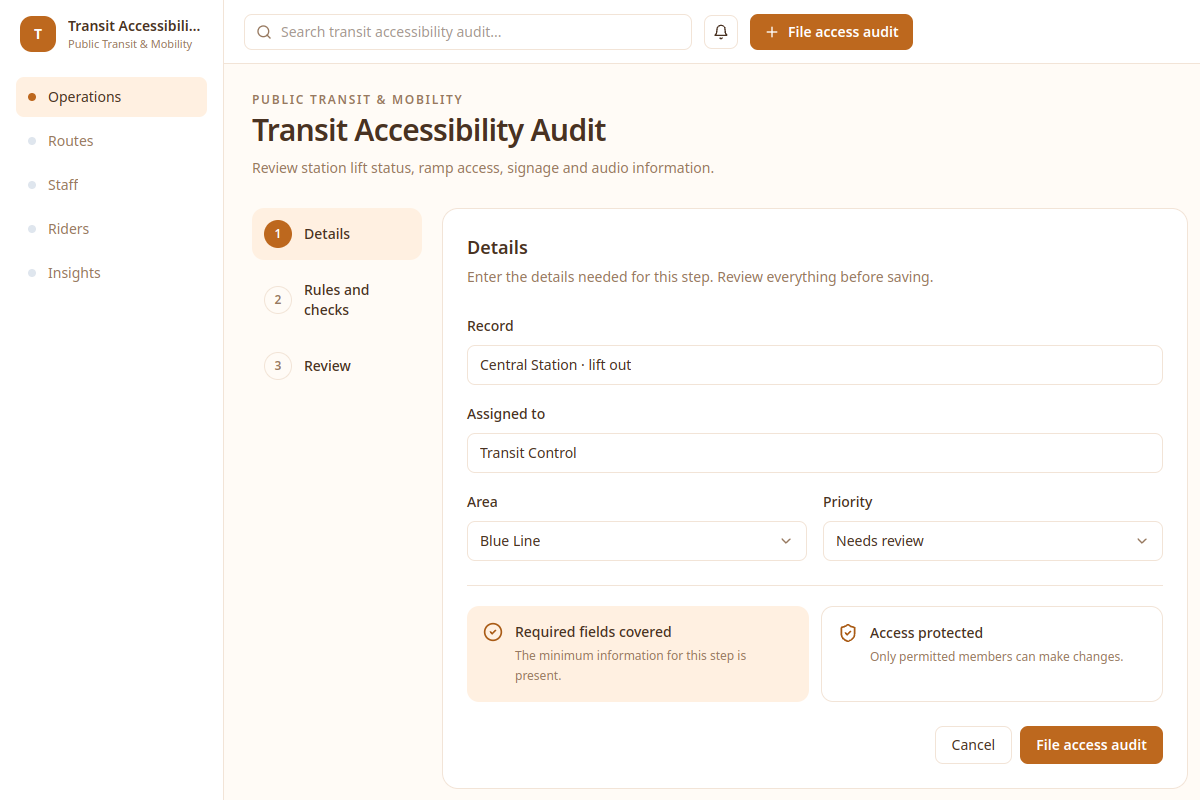Focus the search transit accessibility audit field

468,32
